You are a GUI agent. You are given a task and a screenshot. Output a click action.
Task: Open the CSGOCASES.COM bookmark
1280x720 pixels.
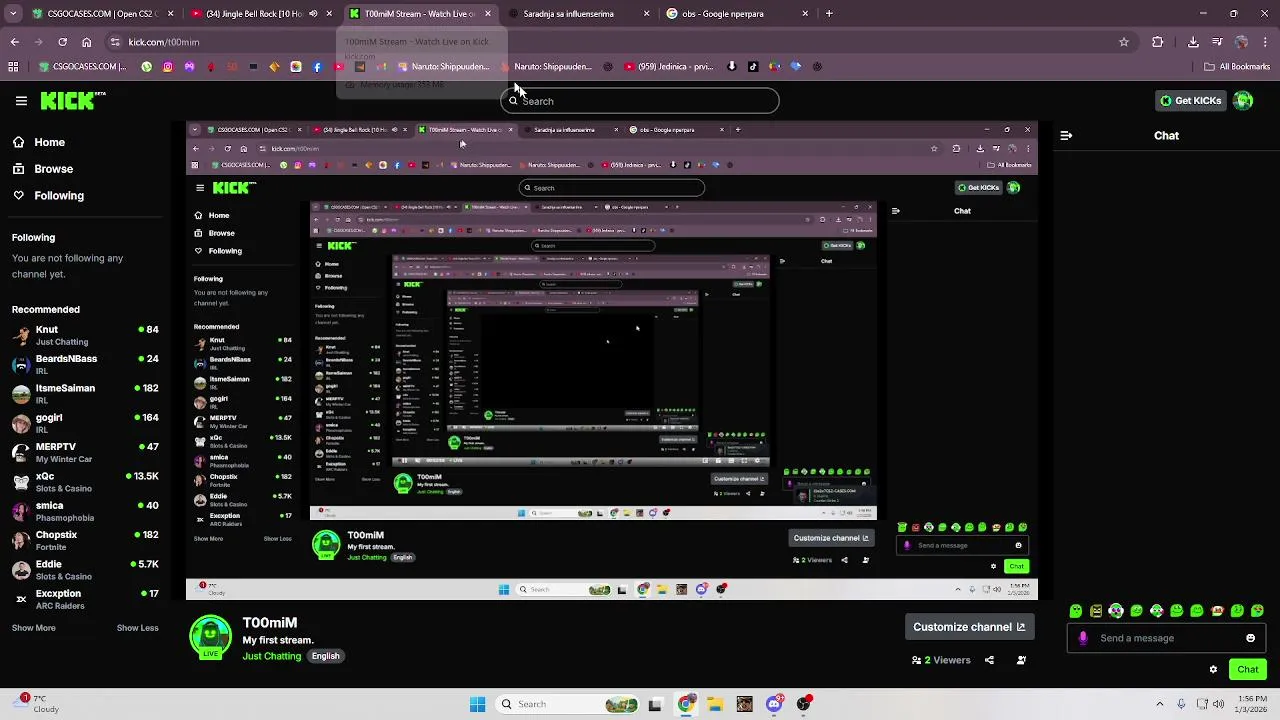click(83, 67)
